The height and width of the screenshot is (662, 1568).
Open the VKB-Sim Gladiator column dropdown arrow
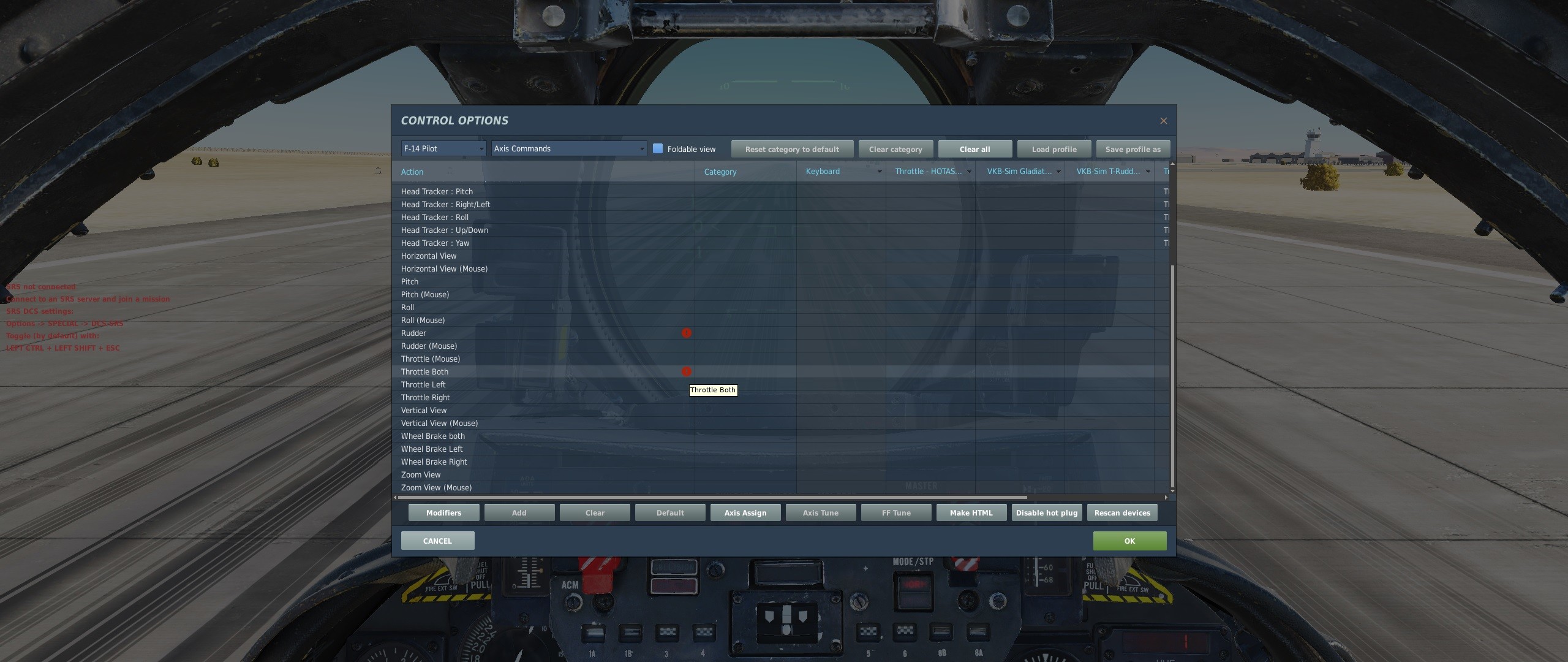[x=1058, y=172]
